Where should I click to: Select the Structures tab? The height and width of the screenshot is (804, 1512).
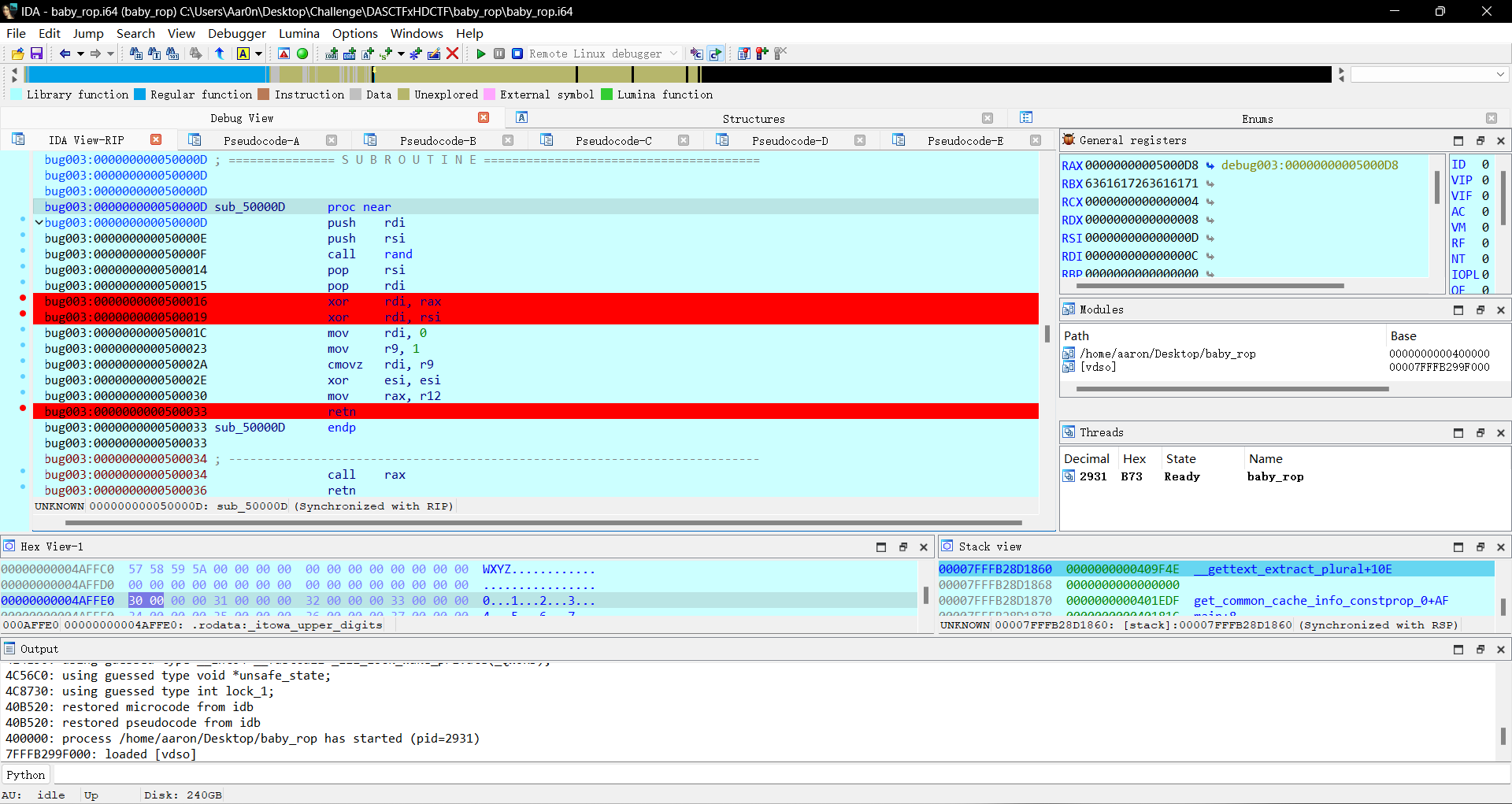754,119
